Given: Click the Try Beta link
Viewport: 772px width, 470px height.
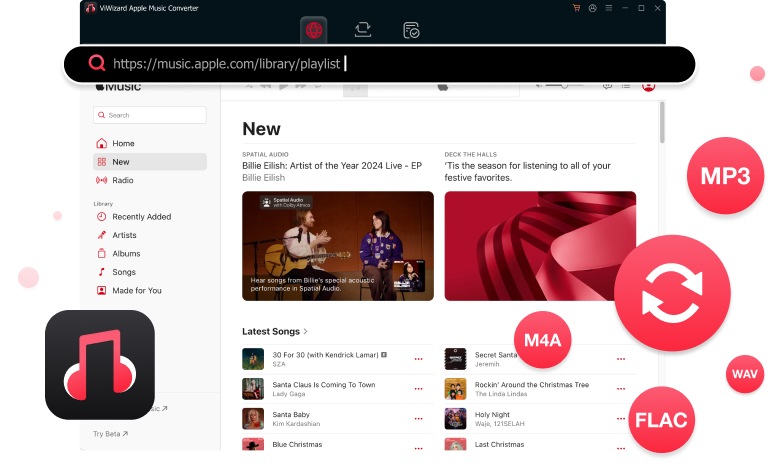Looking at the screenshot, I should point(110,434).
